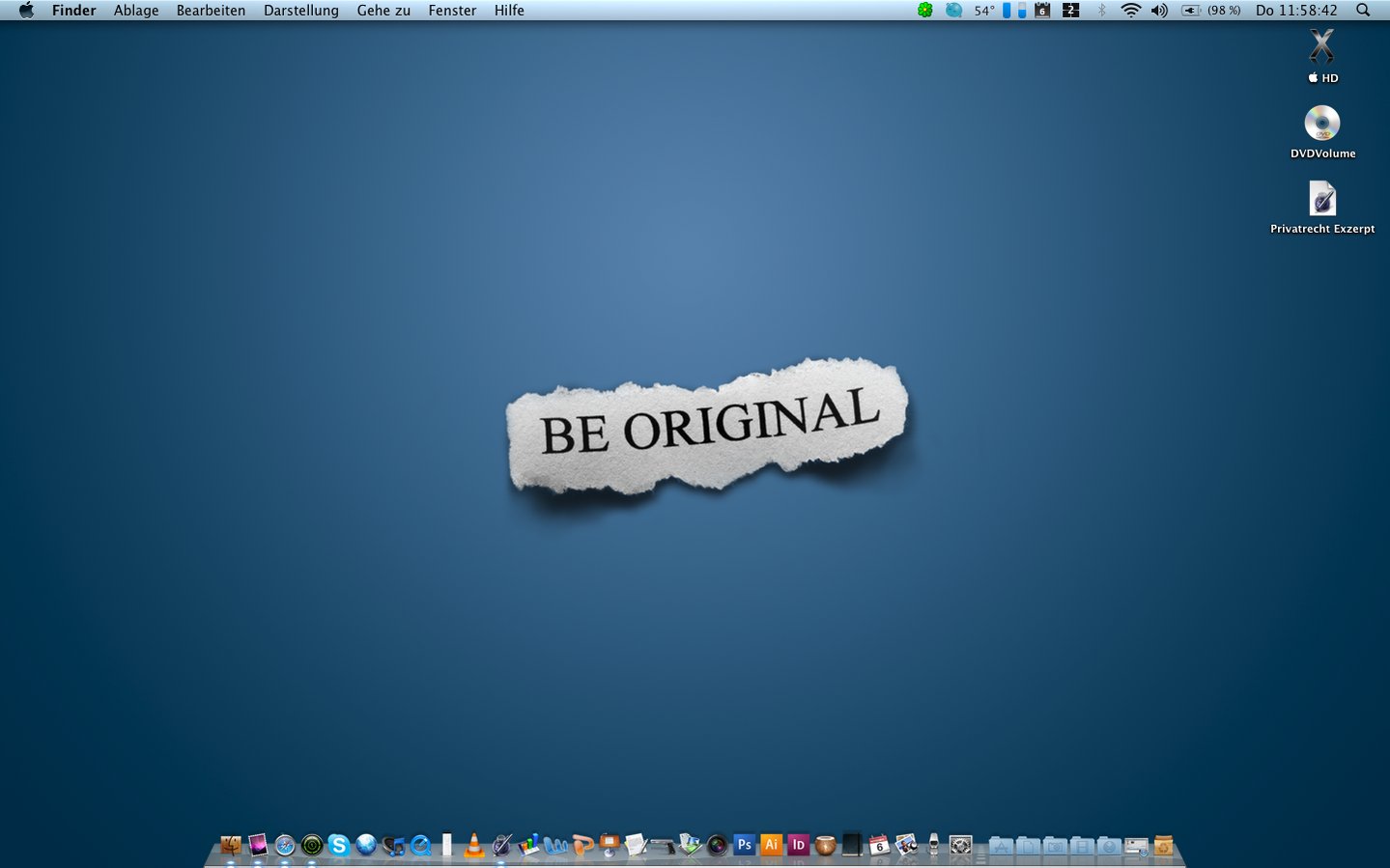Open System Preferences from the Dock
Screen dimensions: 1390x868
(x=960, y=846)
